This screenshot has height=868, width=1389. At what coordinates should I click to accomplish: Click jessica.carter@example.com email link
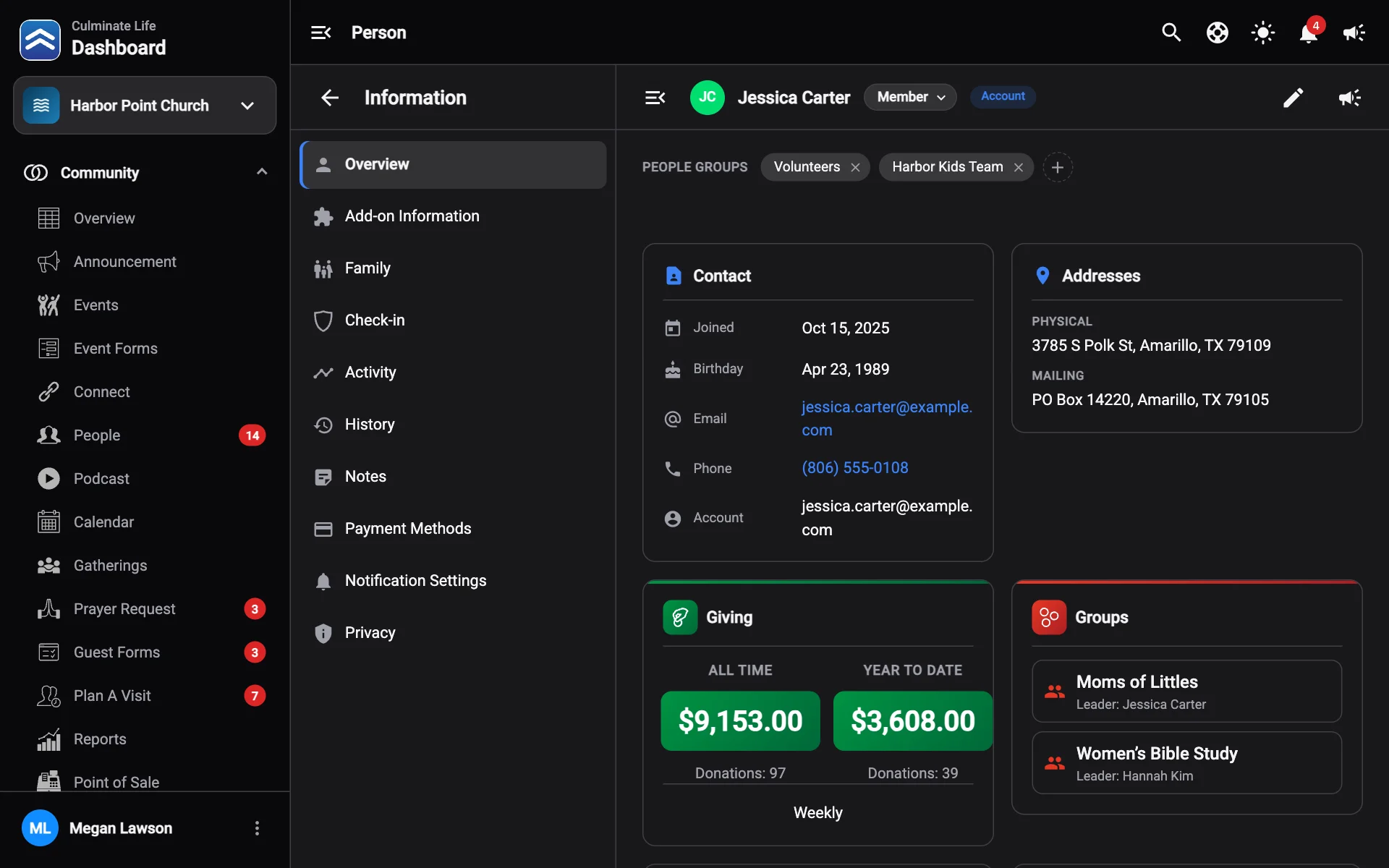click(886, 418)
